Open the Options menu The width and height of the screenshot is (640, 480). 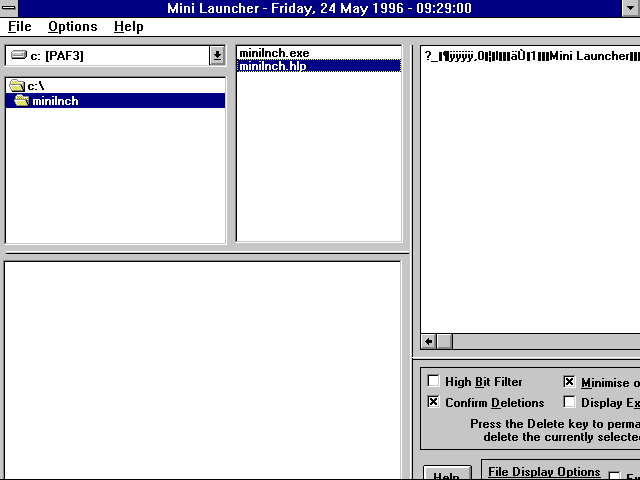72,27
